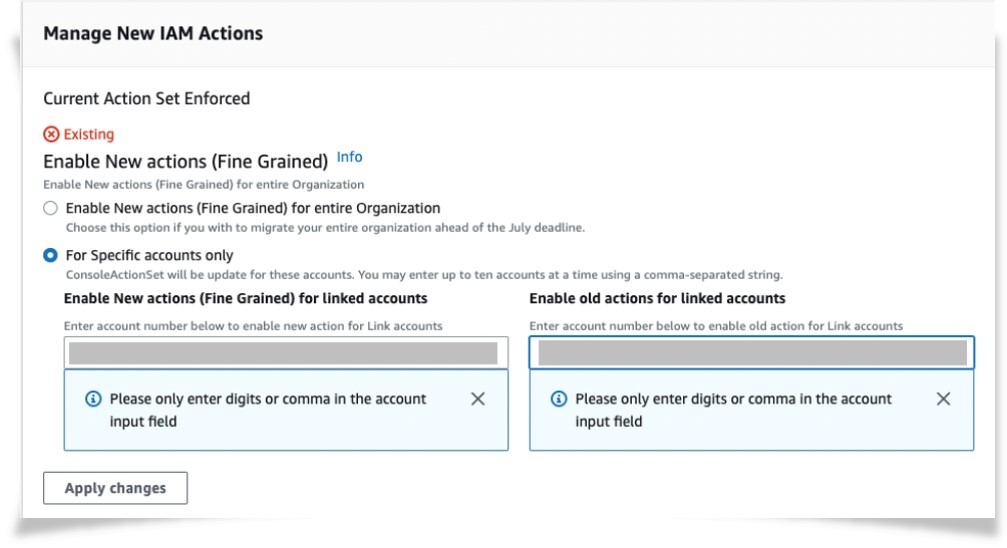Select Enable New actions for entire Organization
This screenshot has height=548, width=1007.
coord(50,209)
